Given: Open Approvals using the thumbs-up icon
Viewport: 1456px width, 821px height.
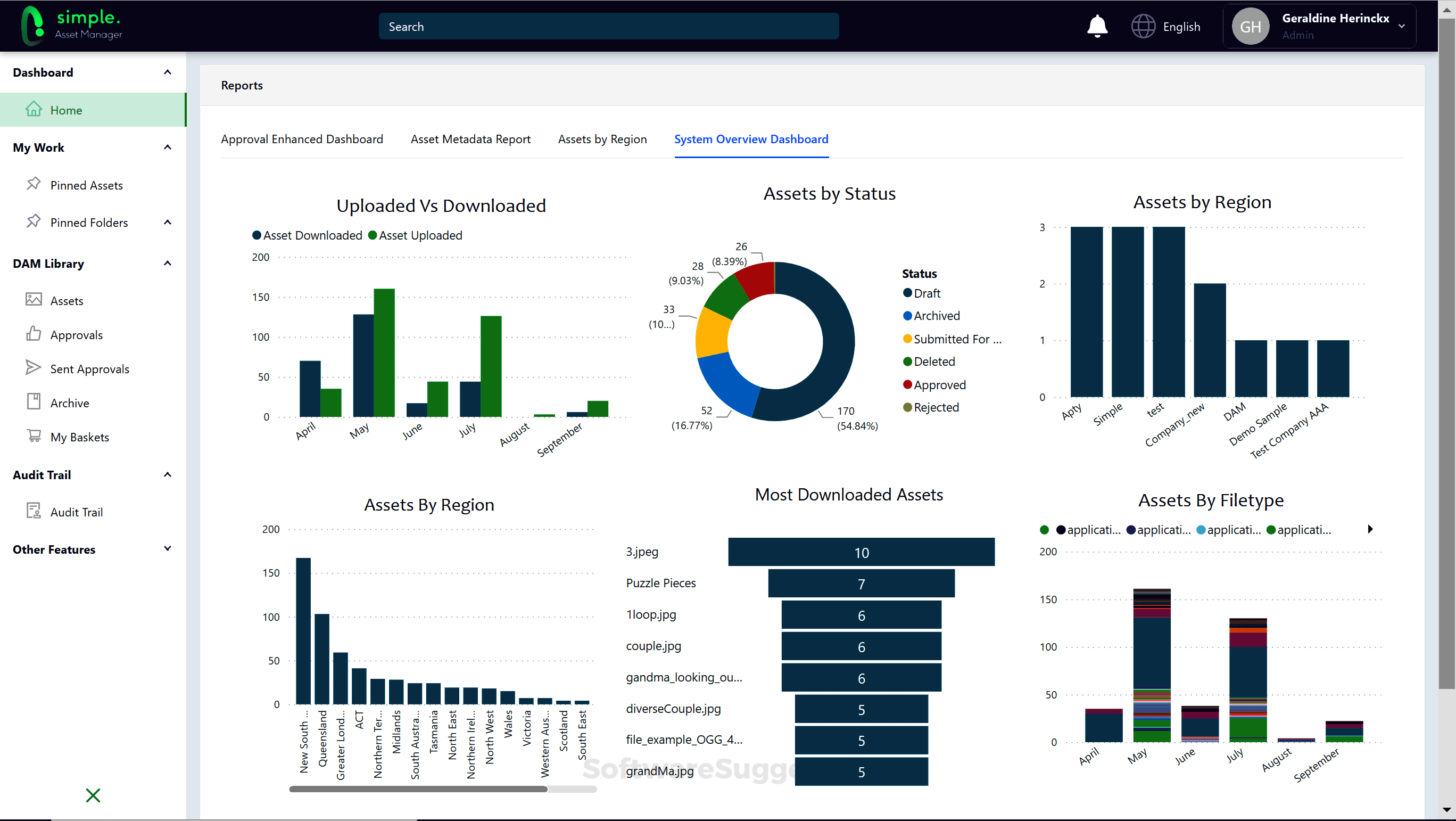Looking at the screenshot, I should coord(34,334).
